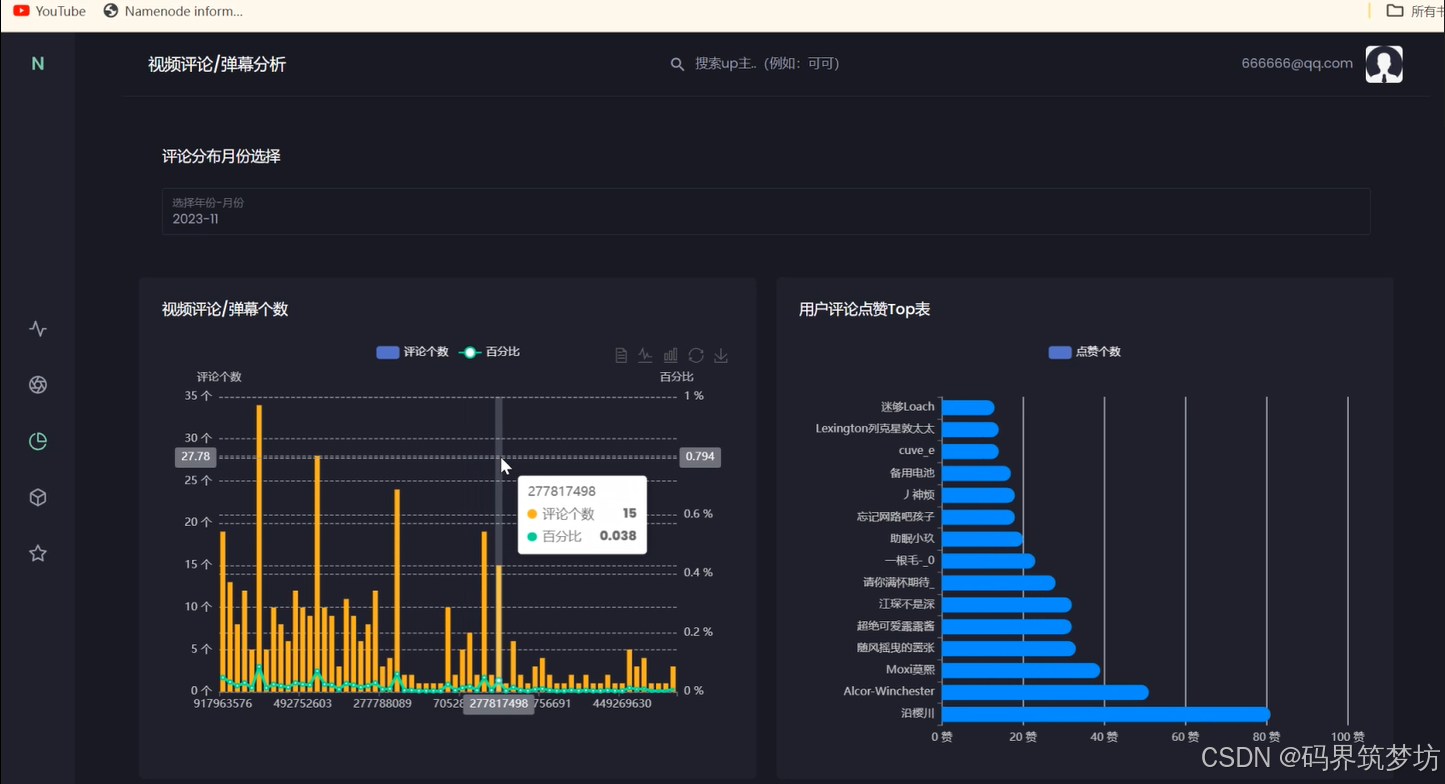Click the search magnifier icon
This screenshot has width=1445, height=784.
point(677,64)
